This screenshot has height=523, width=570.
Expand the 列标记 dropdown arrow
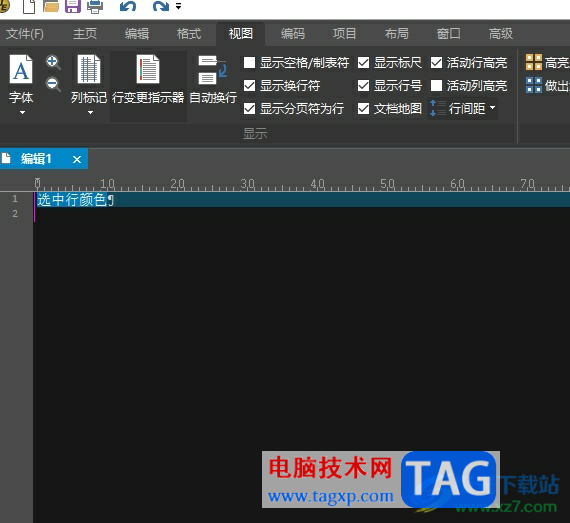pos(90,112)
